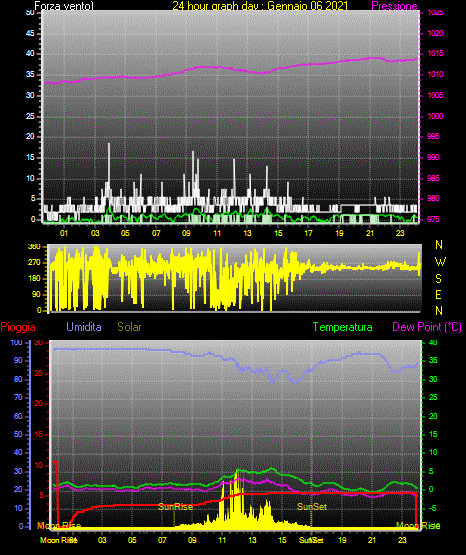Click 40 on the green temperature axis
The height and width of the screenshot is (555, 466).
(433, 342)
